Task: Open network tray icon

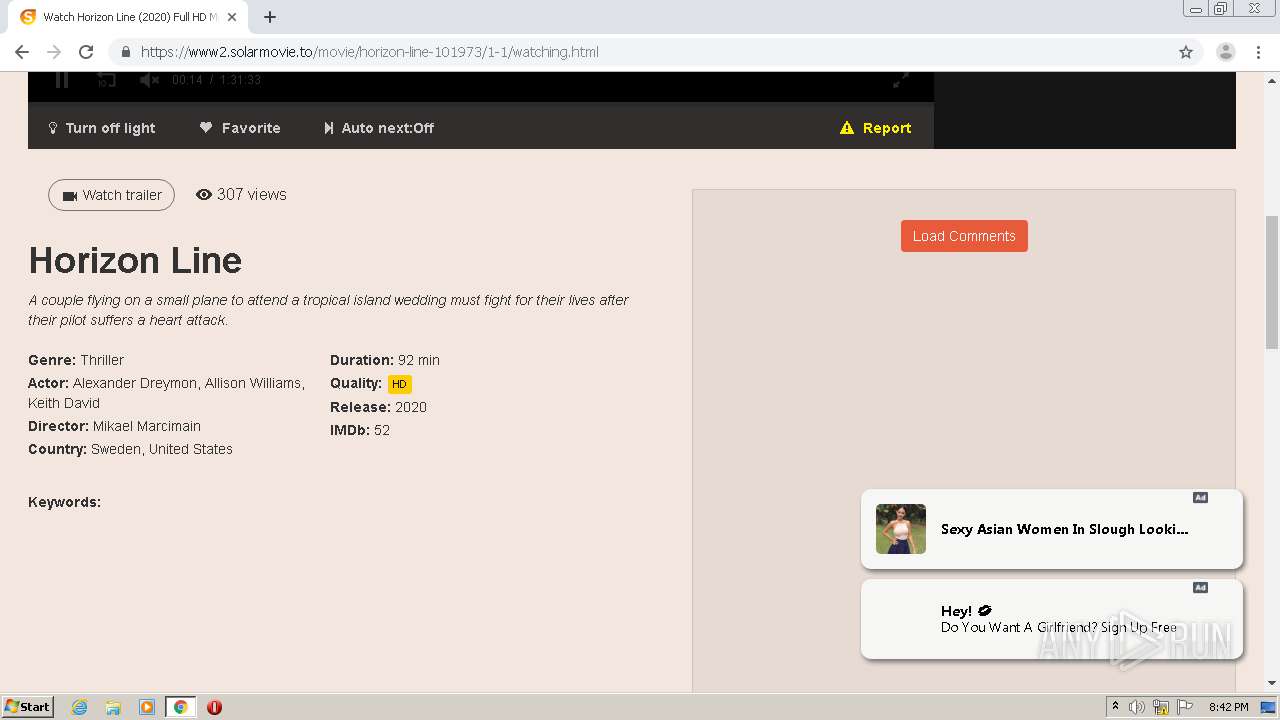Action: [x=1161, y=707]
